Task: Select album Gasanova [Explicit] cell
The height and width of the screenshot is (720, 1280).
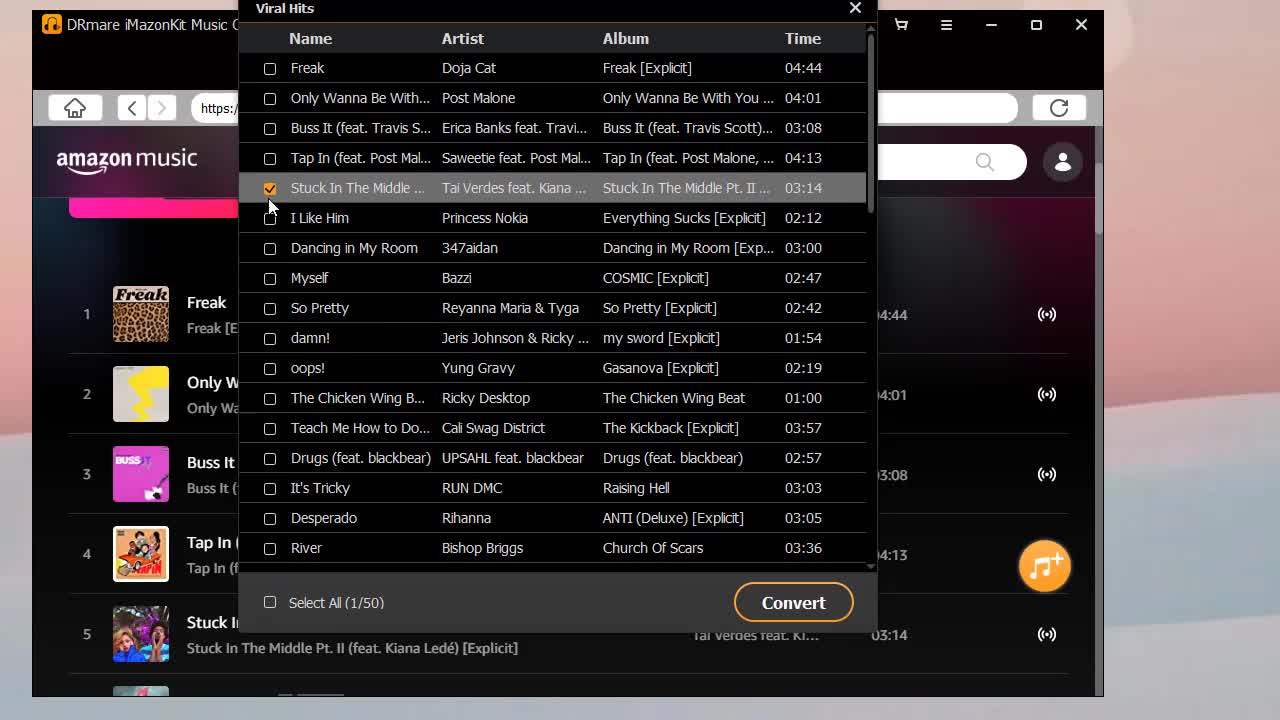Action: 660,368
